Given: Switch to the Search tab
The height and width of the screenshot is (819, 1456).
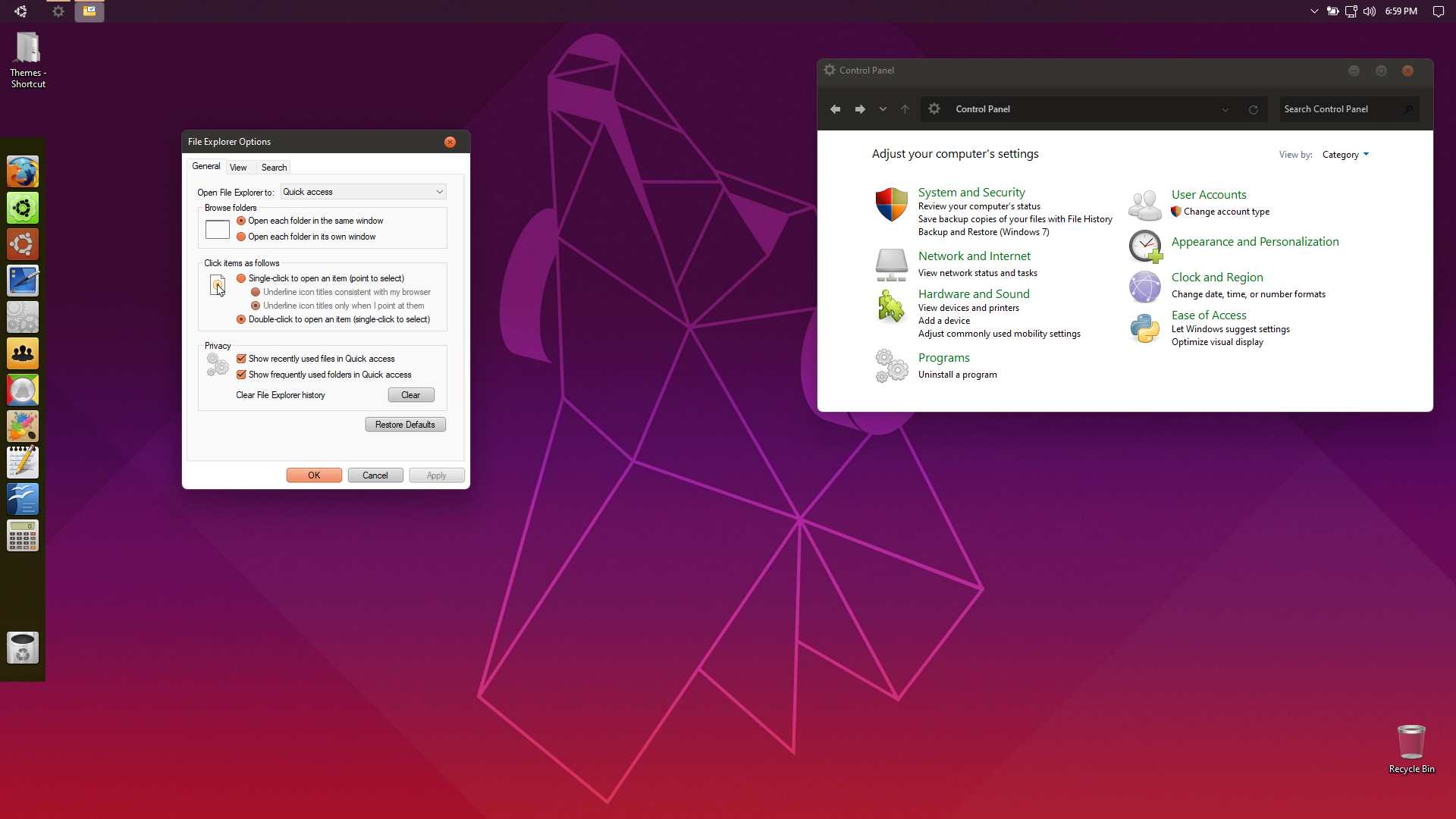Looking at the screenshot, I should click(x=274, y=168).
